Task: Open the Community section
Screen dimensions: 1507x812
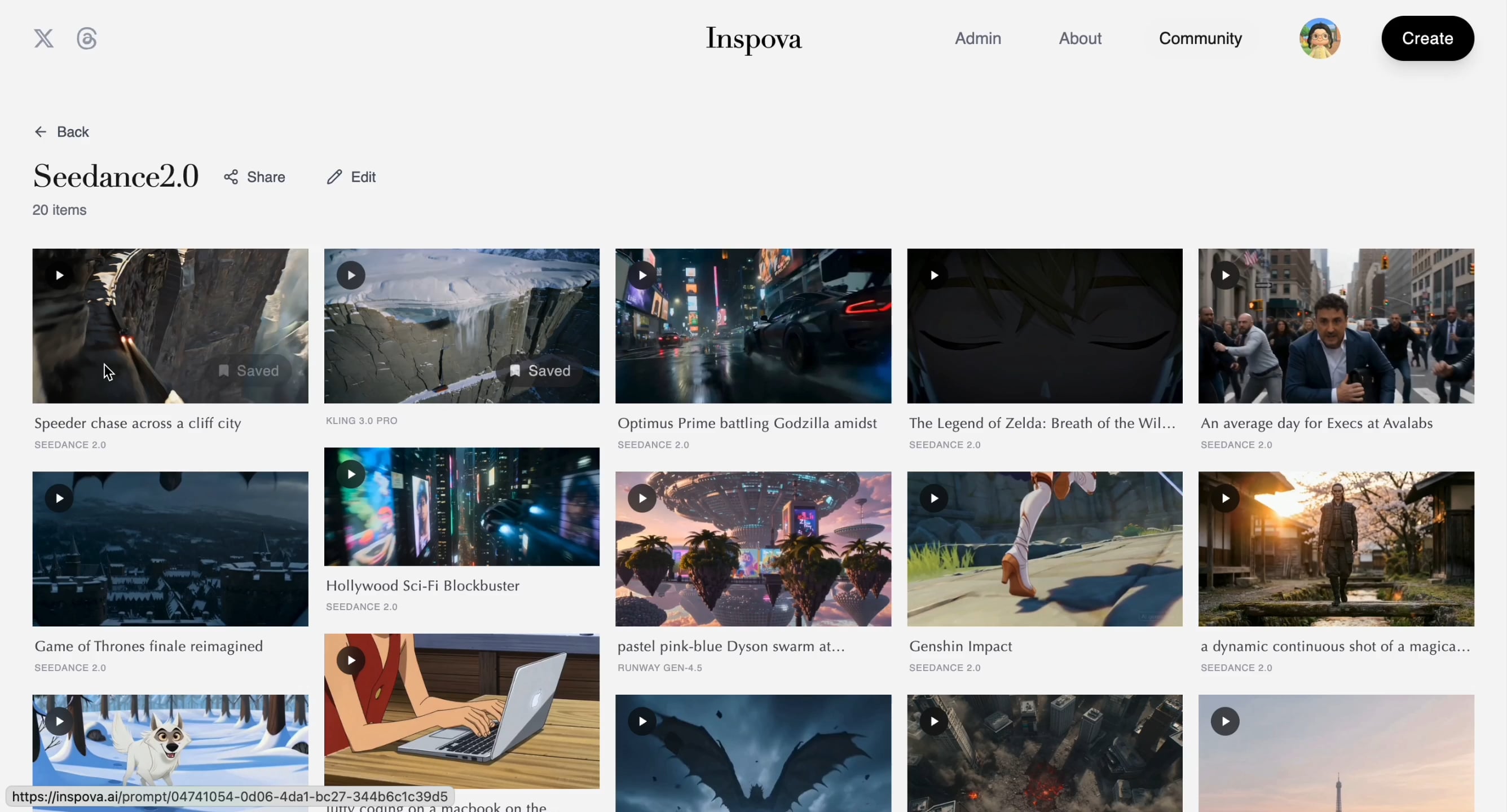Action: (1200, 38)
